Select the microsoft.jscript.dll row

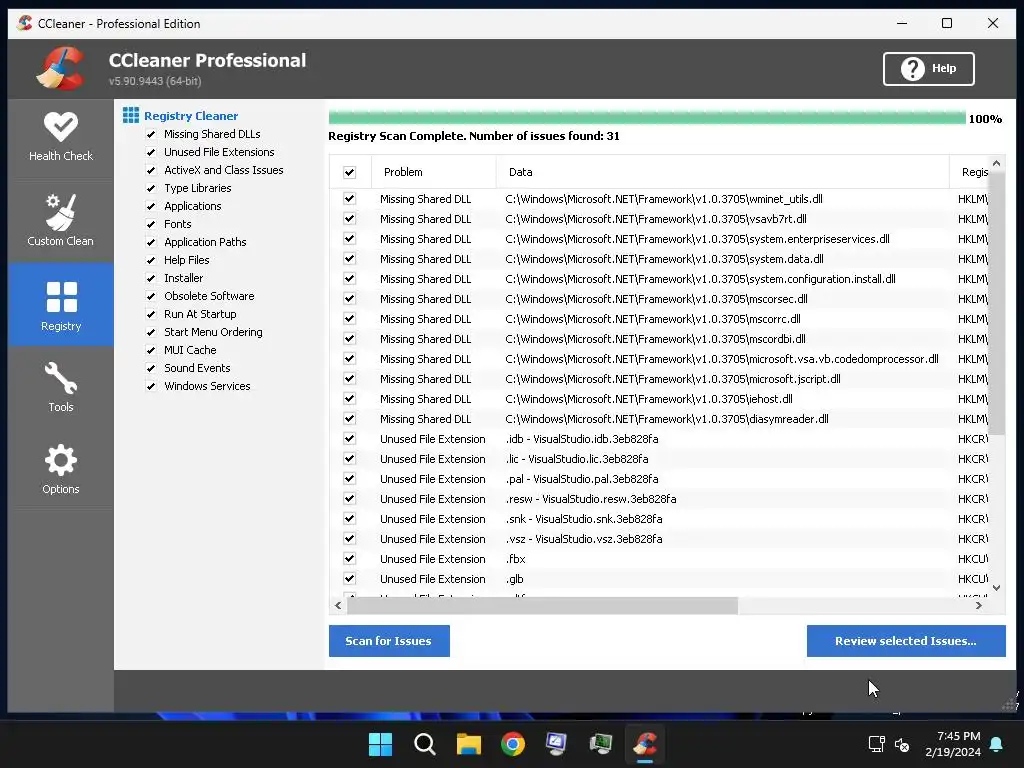(658, 379)
